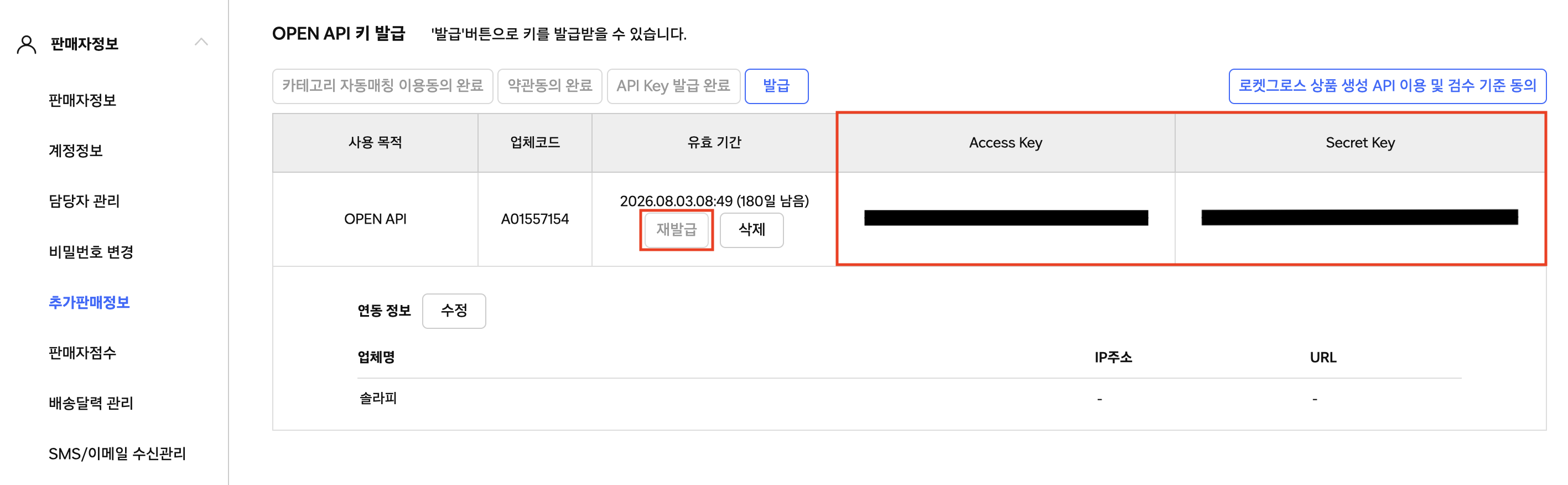Click the masked Access Key value
1568x485 pixels.
point(1005,218)
